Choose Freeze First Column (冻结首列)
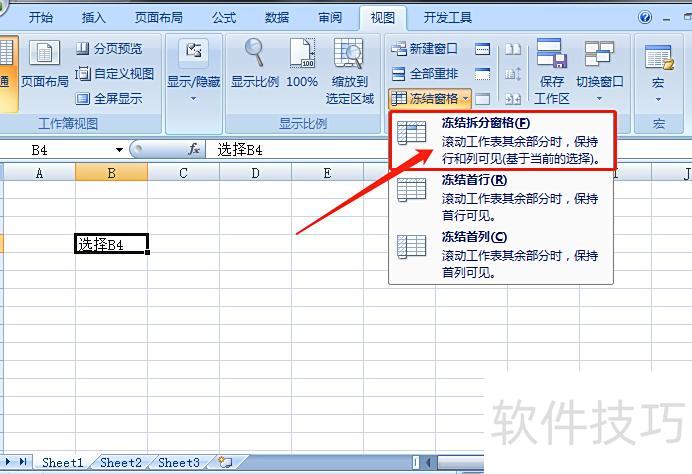This screenshot has width=692, height=474. coord(502,254)
